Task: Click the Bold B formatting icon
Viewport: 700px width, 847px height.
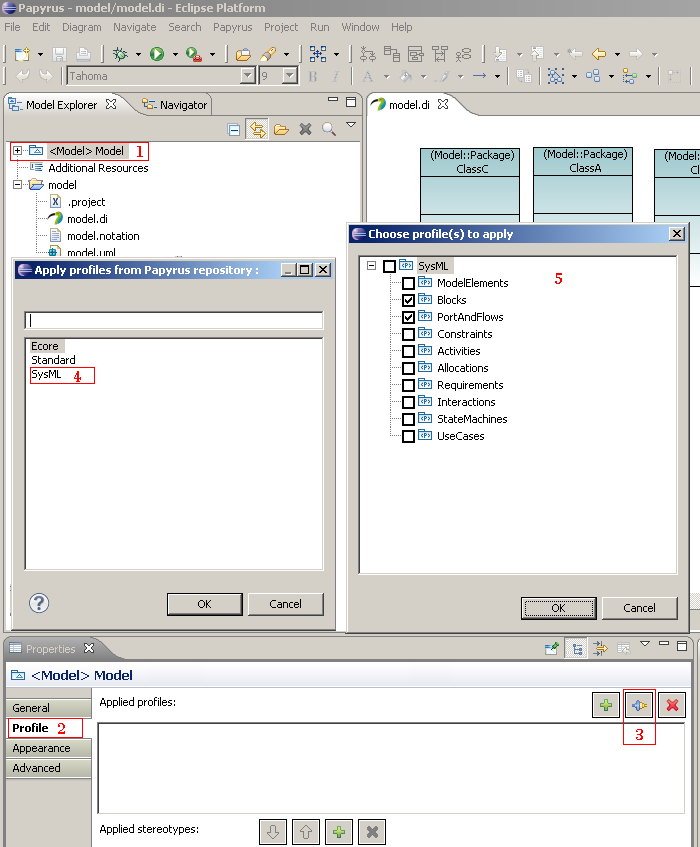Action: tap(312, 77)
